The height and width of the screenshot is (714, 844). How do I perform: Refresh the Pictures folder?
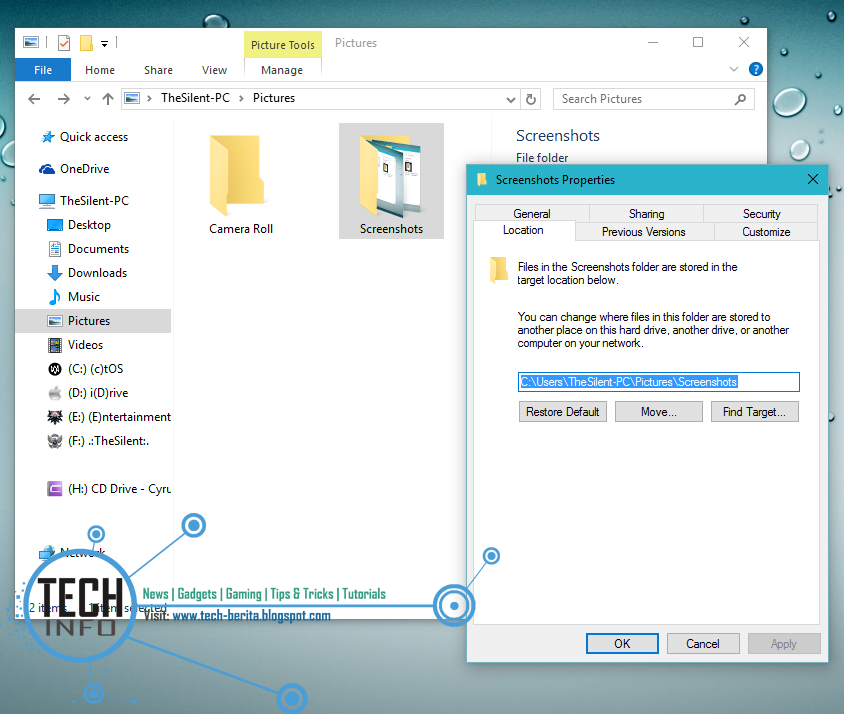coord(531,100)
